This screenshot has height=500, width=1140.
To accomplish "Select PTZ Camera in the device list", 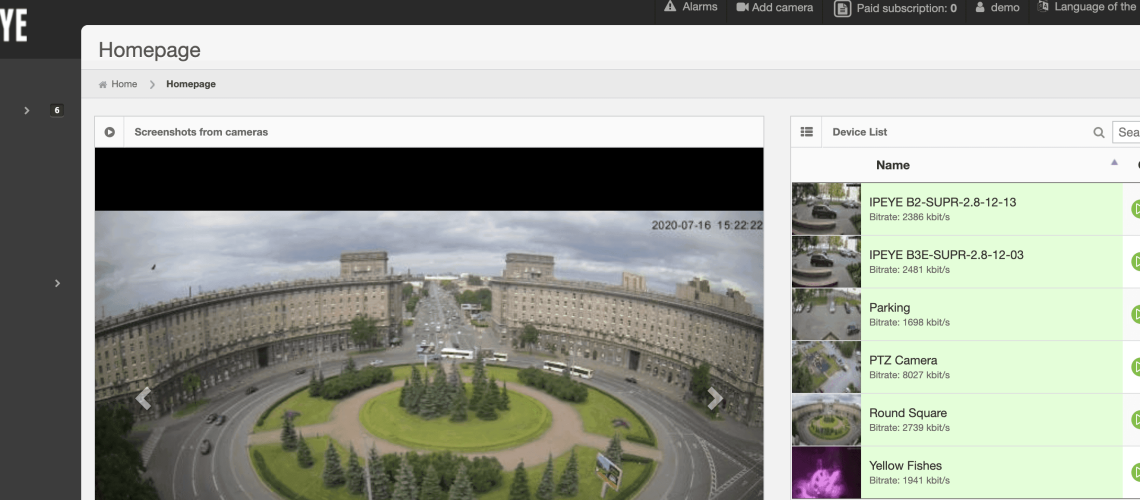I will (903, 360).
